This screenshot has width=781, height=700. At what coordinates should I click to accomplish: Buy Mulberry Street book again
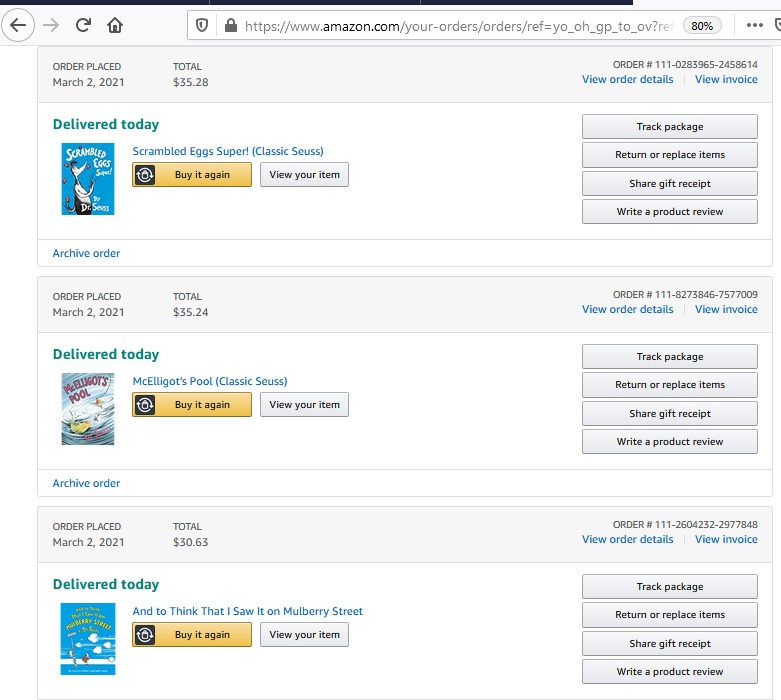click(x=192, y=635)
